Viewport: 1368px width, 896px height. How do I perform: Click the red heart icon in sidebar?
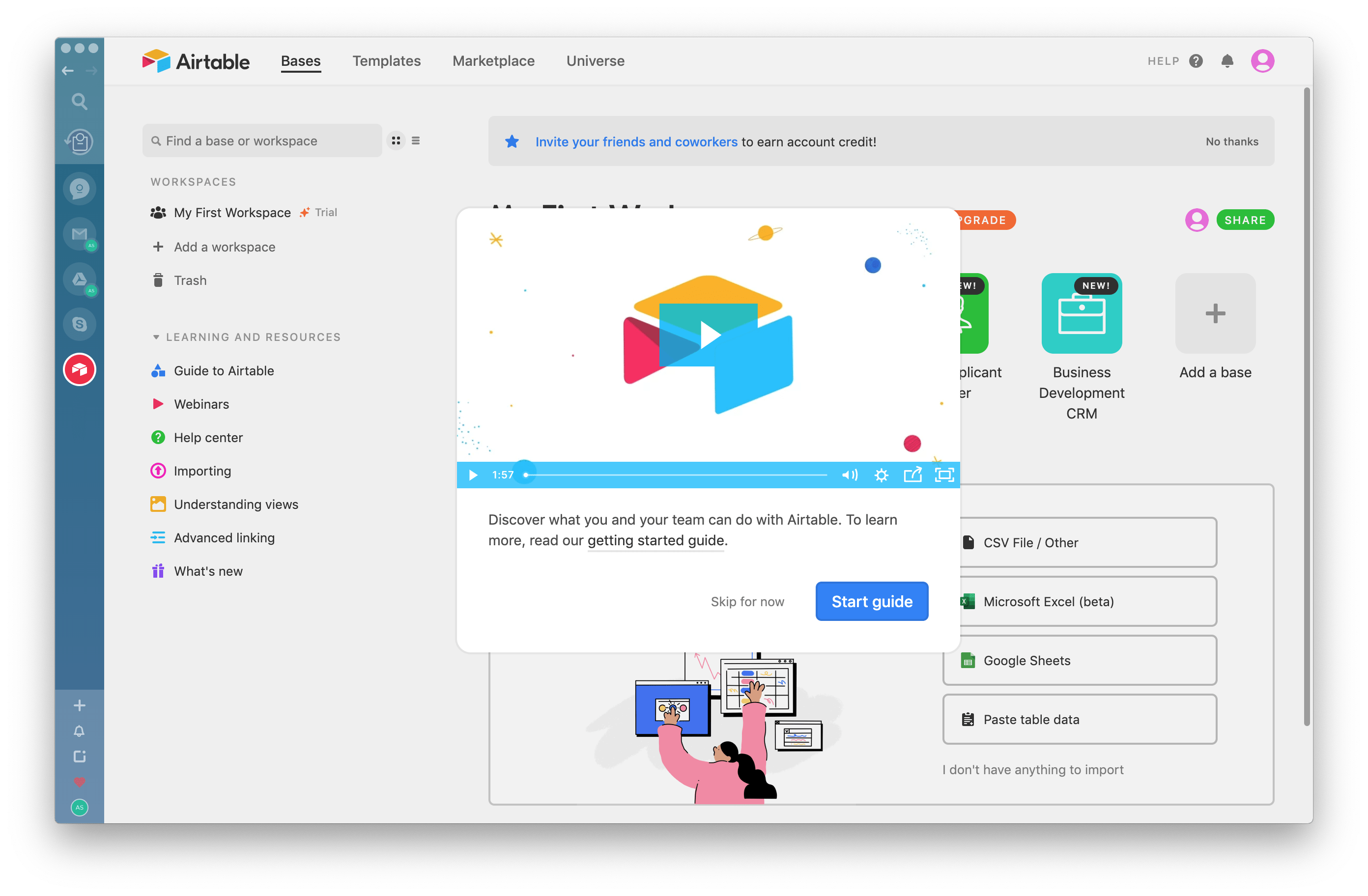[x=79, y=782]
